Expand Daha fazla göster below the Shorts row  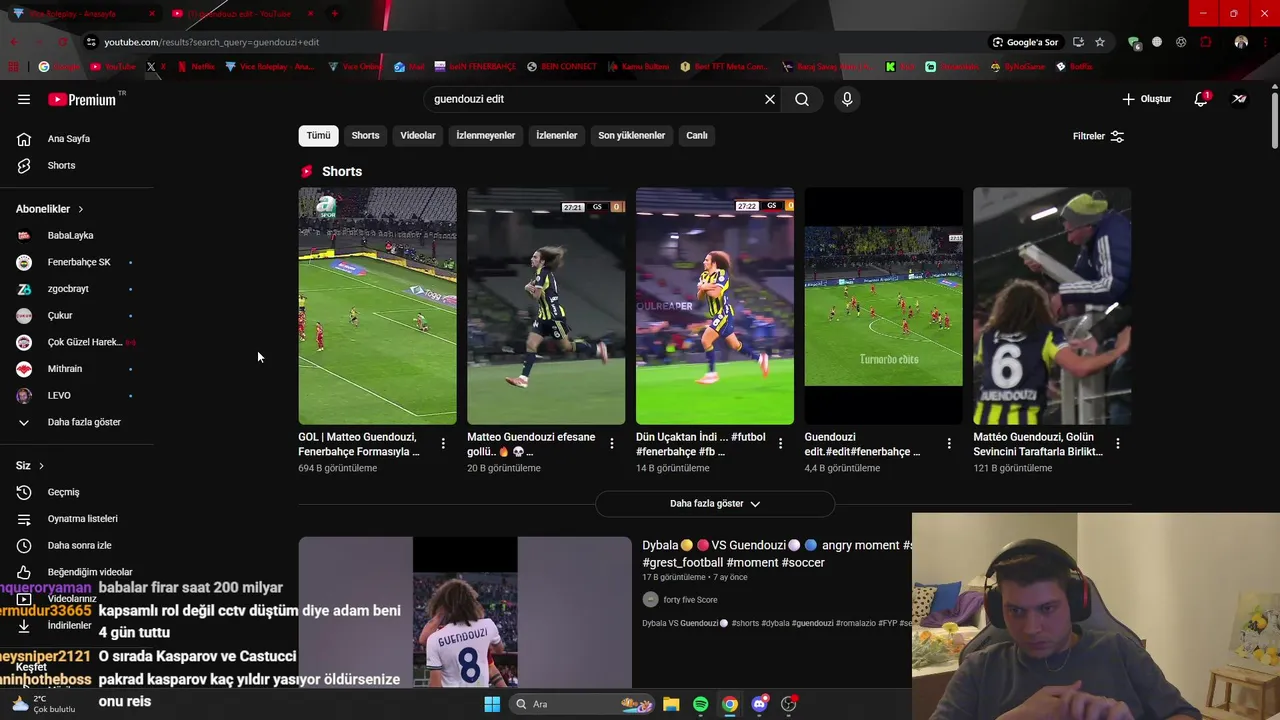click(715, 504)
